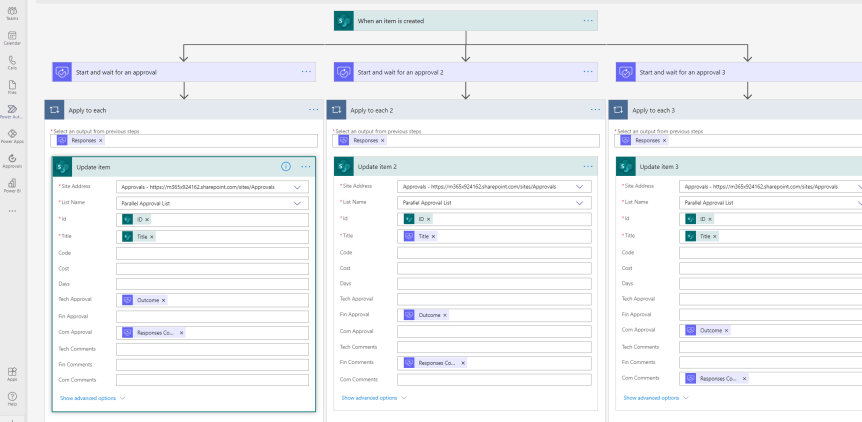Remove Outcome token from Fin Approval in Update item 2

tap(445, 315)
